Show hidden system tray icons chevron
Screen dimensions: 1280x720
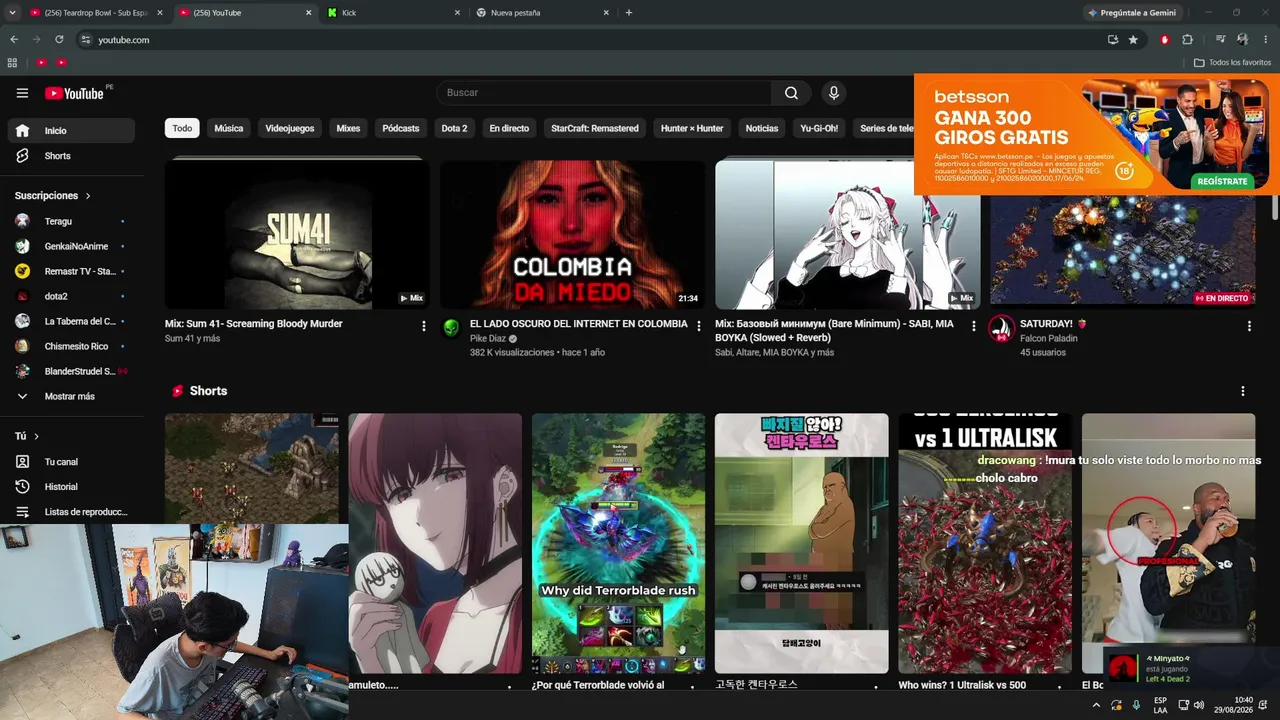point(1096,705)
